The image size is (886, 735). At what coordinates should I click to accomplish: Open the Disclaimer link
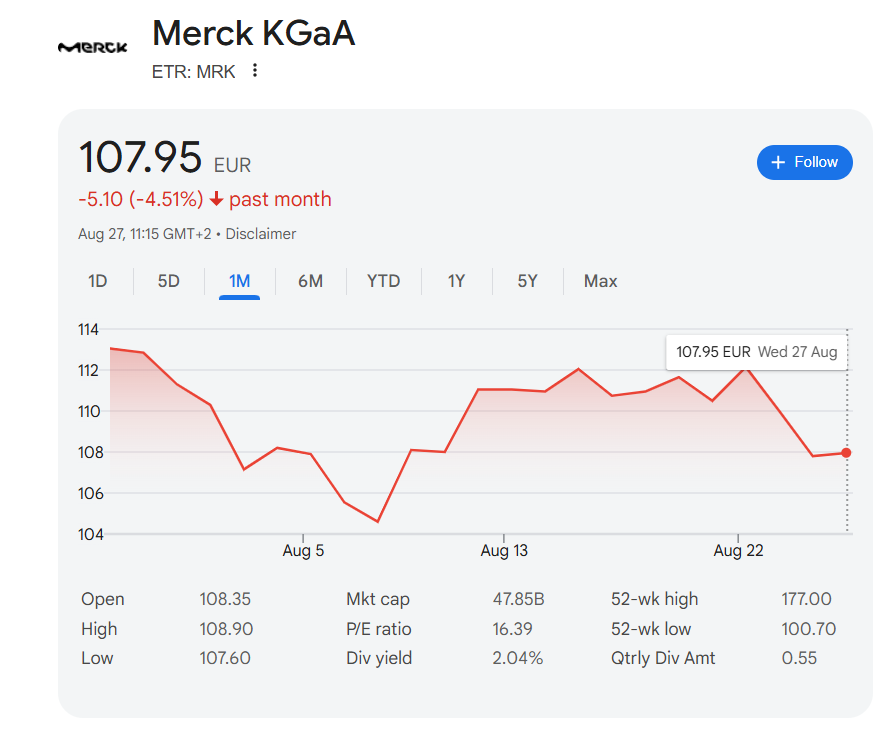(x=260, y=234)
